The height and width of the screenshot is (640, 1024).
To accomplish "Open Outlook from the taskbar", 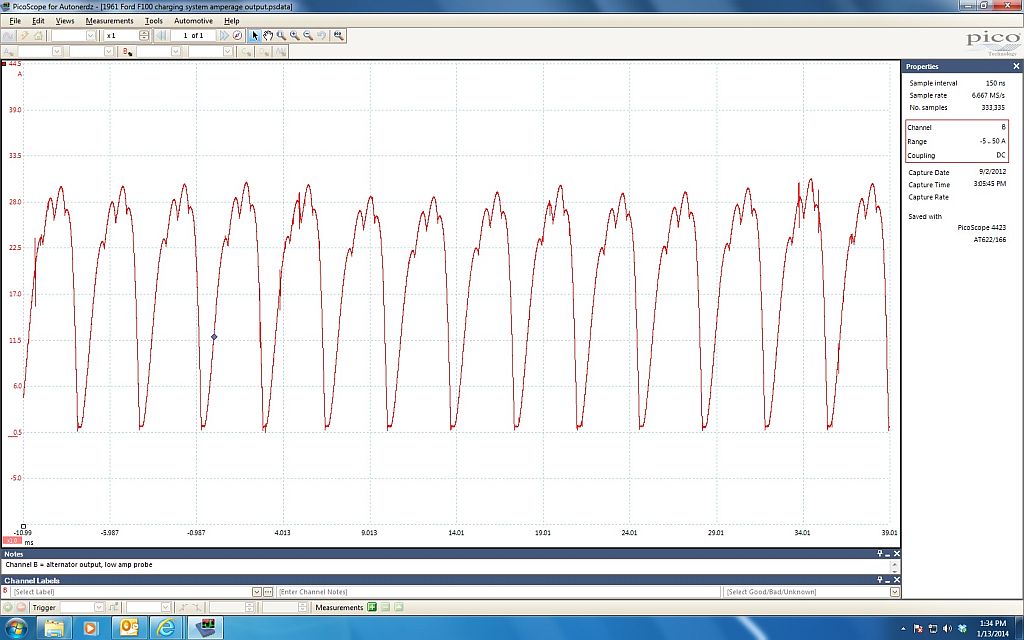I will (x=129, y=628).
